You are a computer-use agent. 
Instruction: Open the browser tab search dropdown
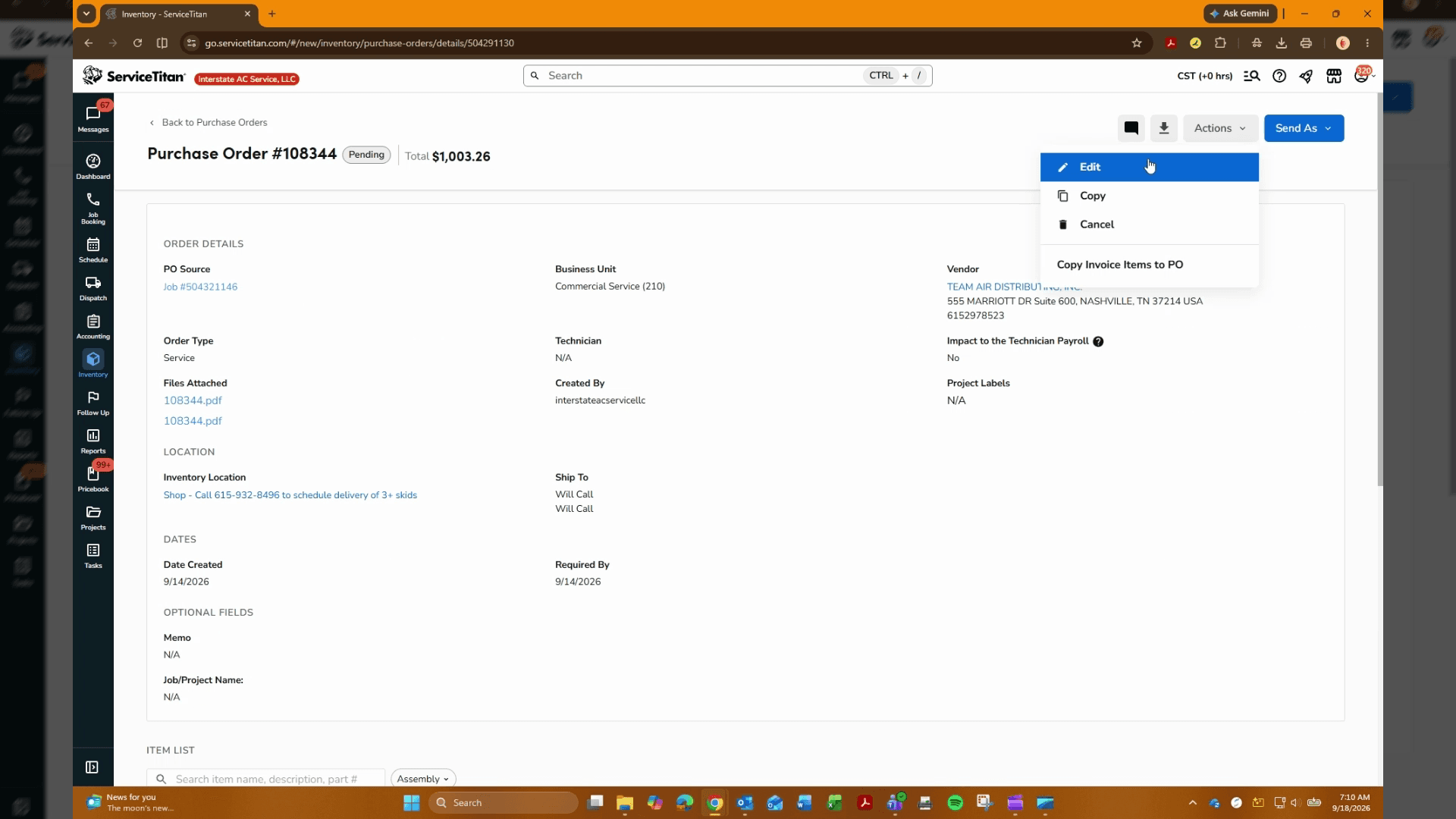click(86, 14)
